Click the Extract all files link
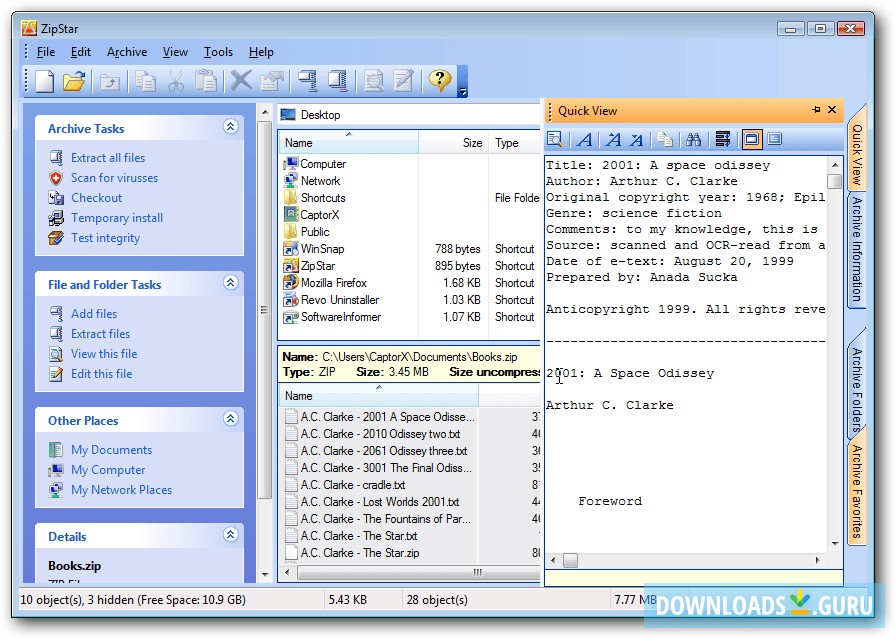 click(x=108, y=157)
